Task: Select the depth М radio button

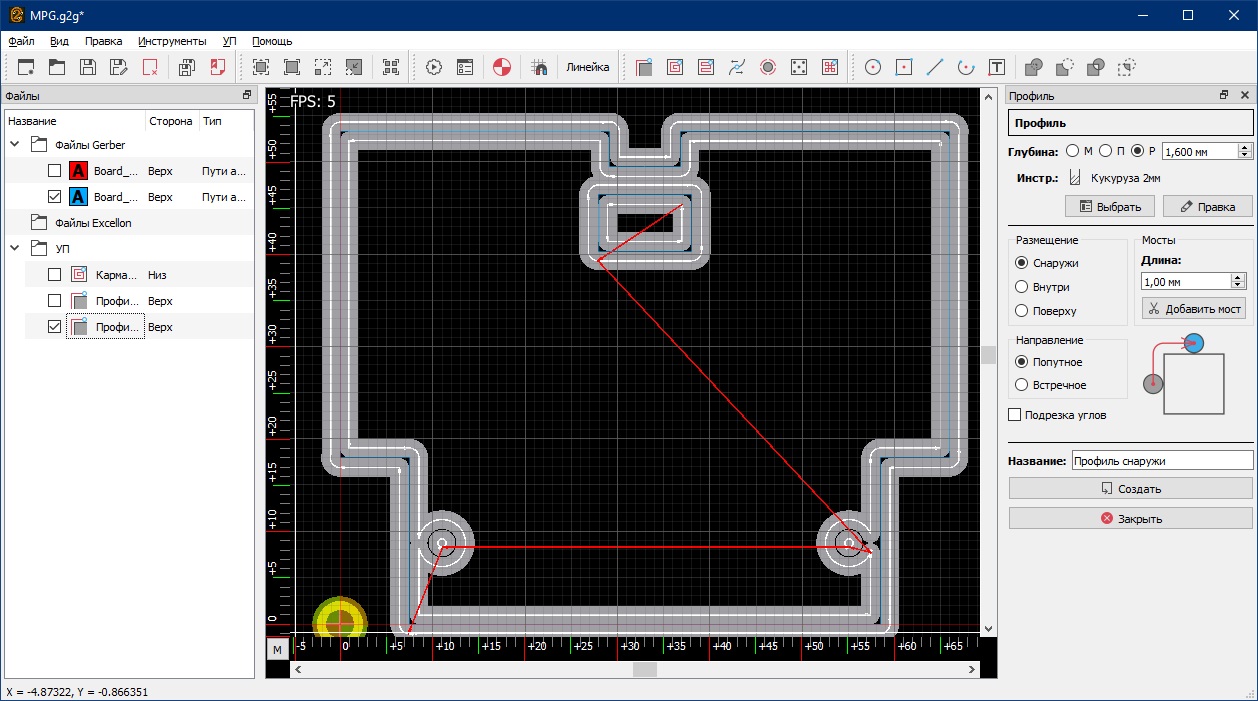Action: point(1073,151)
